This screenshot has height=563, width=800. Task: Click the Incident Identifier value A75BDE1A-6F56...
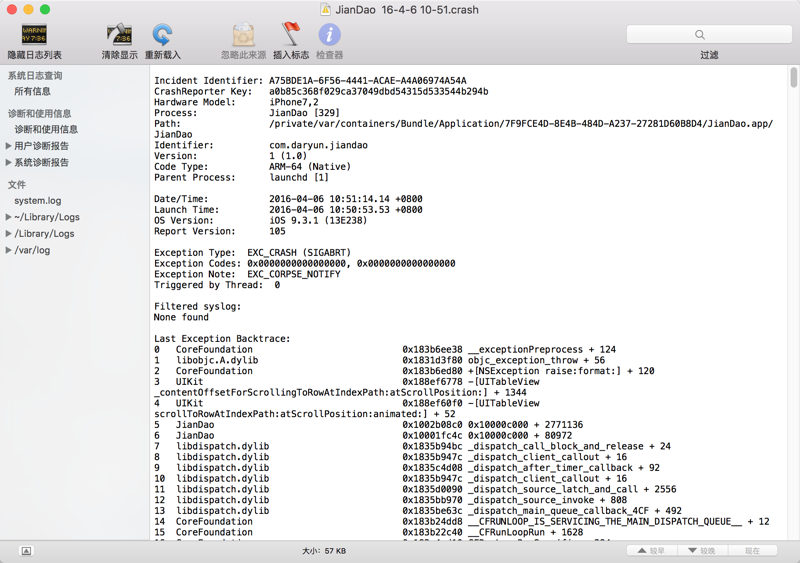(367, 81)
